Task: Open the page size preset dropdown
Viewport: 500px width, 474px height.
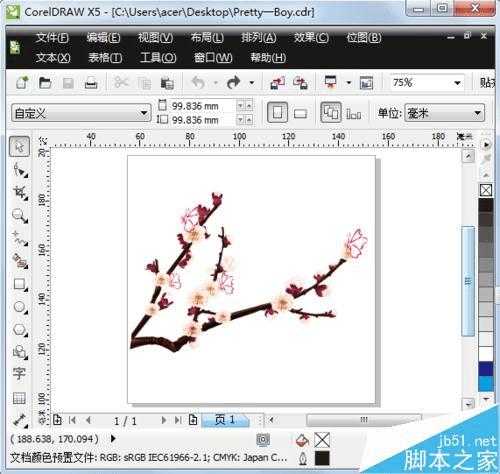Action: coord(80,113)
